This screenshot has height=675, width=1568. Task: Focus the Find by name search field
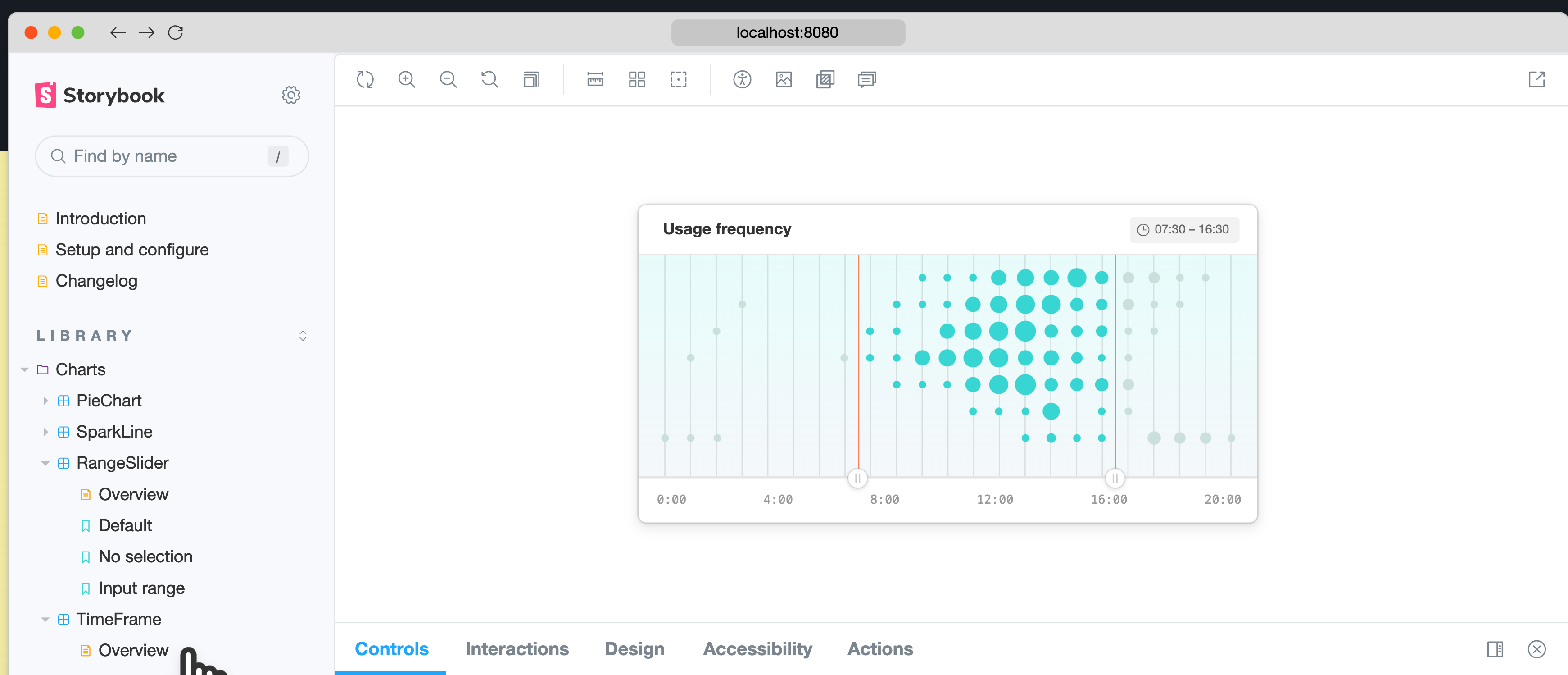[x=172, y=156]
